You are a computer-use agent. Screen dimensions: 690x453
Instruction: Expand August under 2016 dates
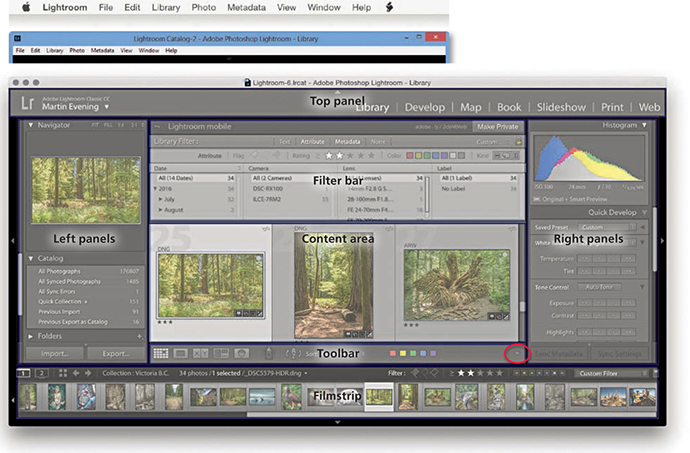point(161,210)
